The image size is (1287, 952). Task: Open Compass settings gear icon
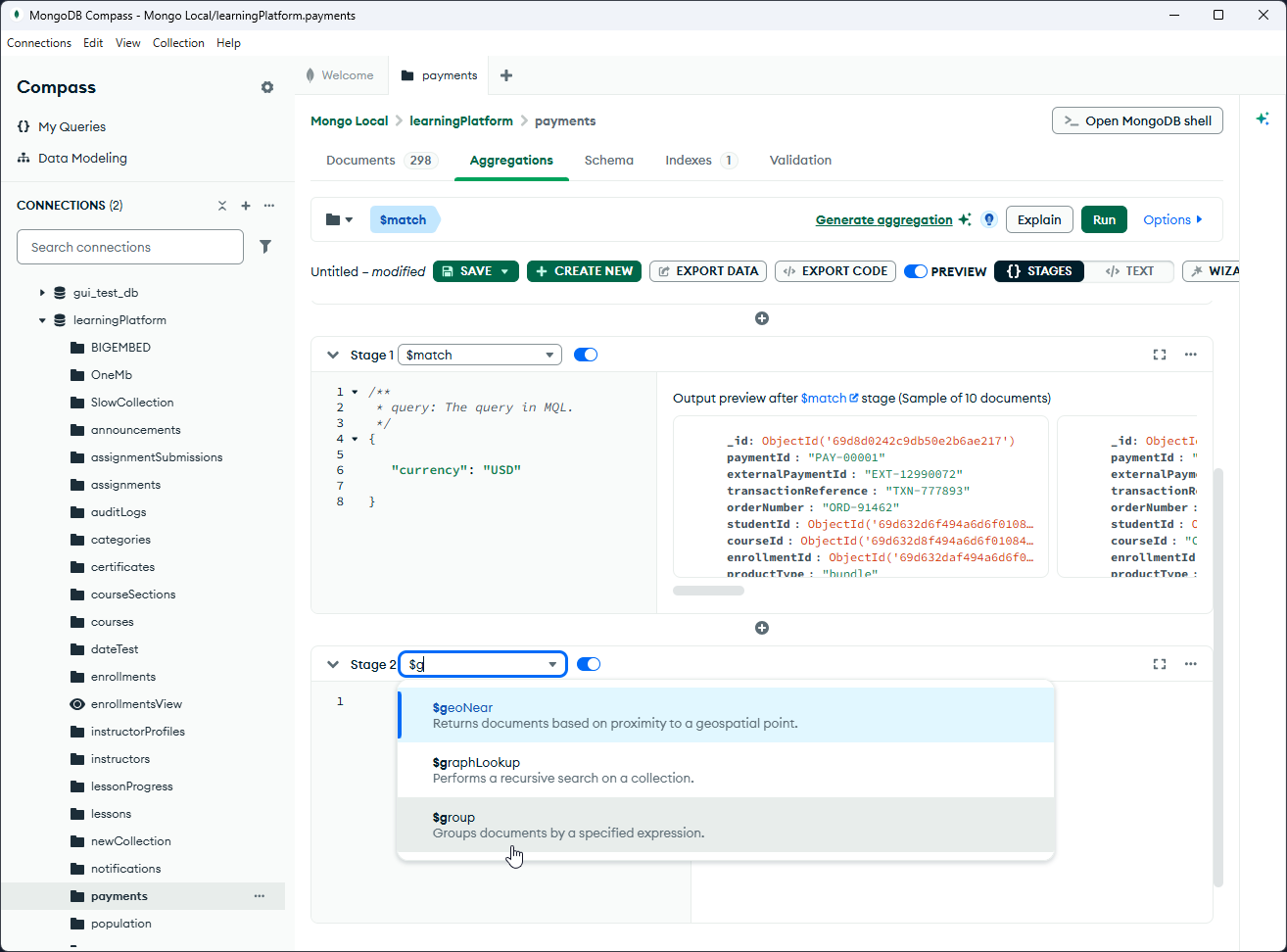pyautogui.click(x=267, y=87)
